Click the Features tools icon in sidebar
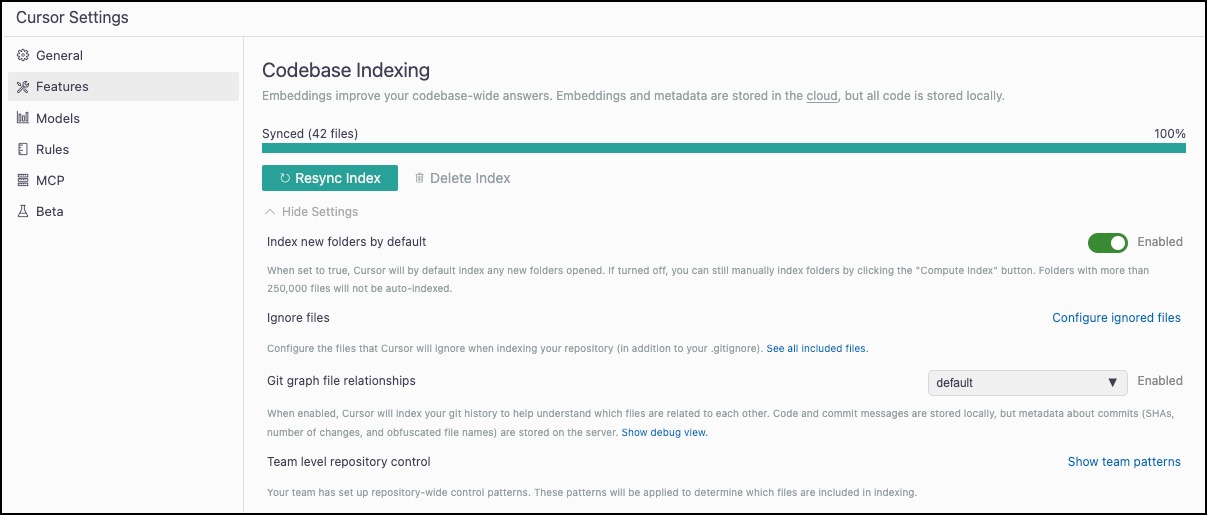 [x=23, y=87]
